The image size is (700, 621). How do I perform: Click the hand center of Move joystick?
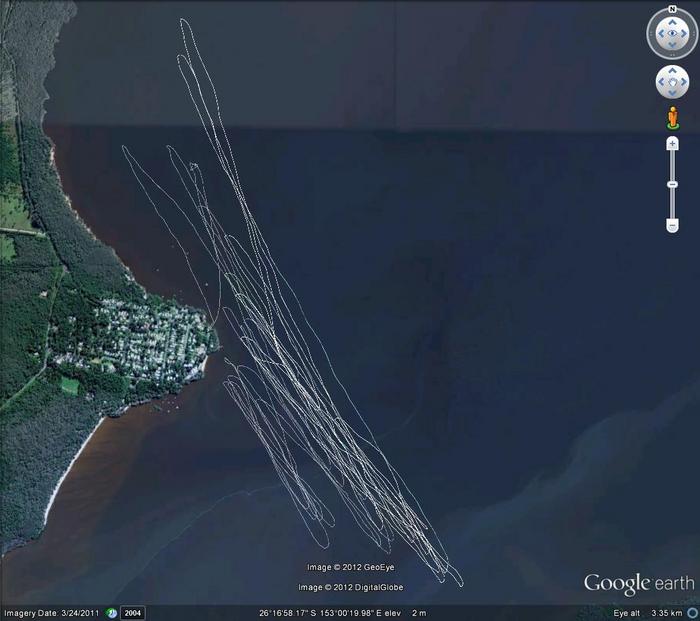pos(672,82)
